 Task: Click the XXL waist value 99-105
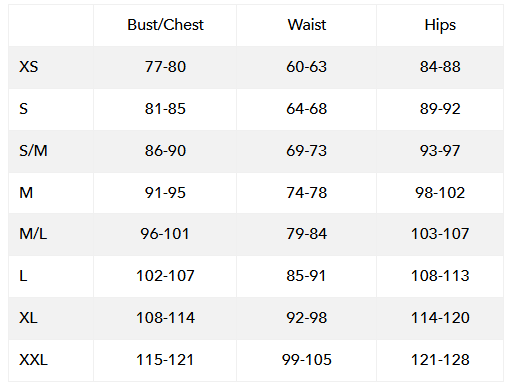tap(307, 360)
